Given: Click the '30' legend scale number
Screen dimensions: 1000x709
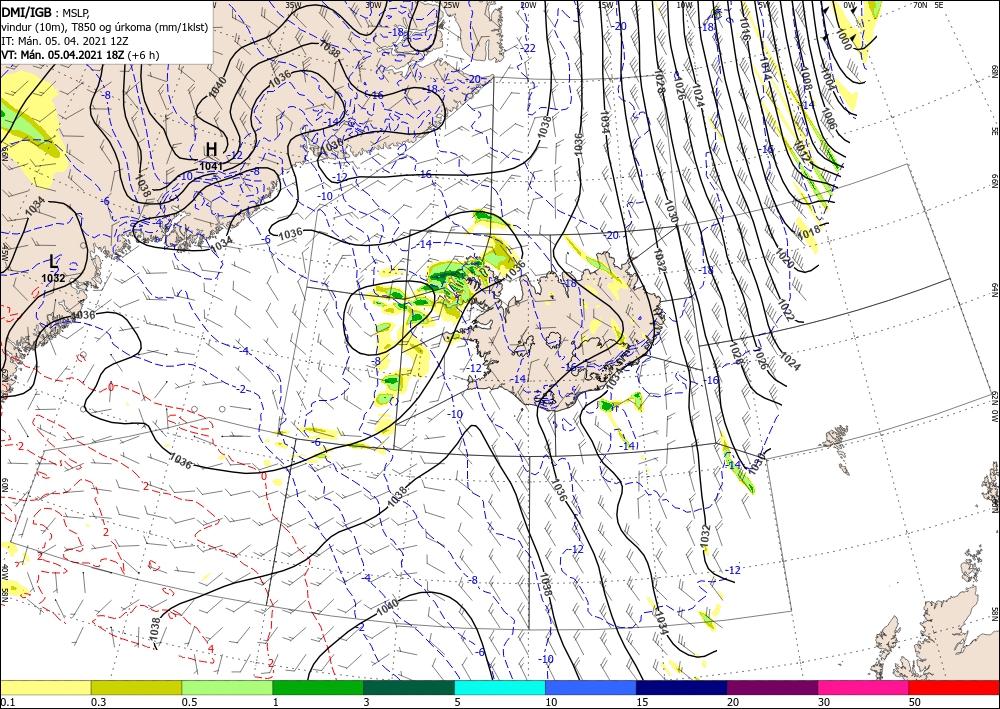Looking at the screenshot, I should (x=824, y=702).
